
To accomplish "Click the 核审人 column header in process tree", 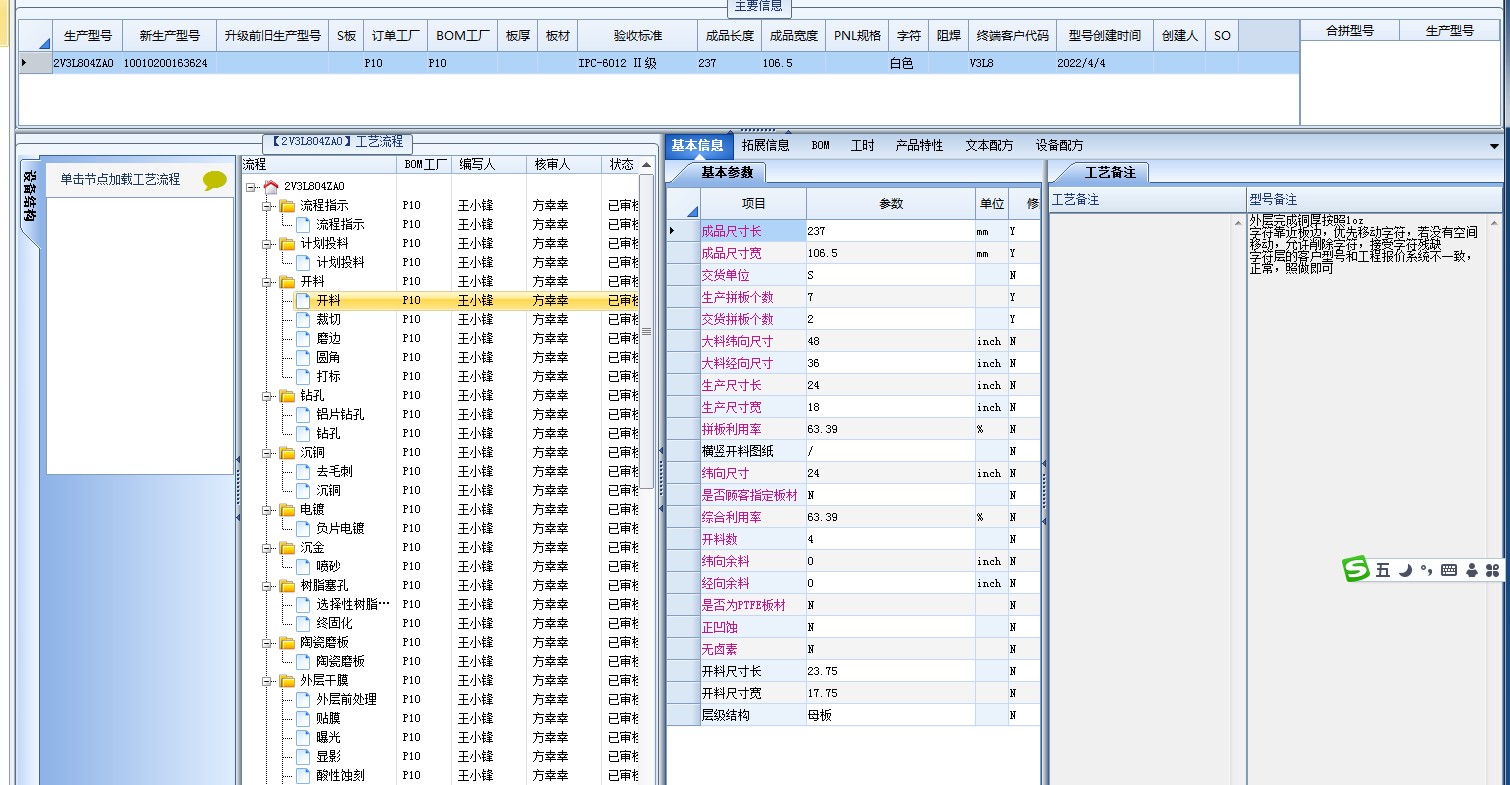I will pos(564,164).
